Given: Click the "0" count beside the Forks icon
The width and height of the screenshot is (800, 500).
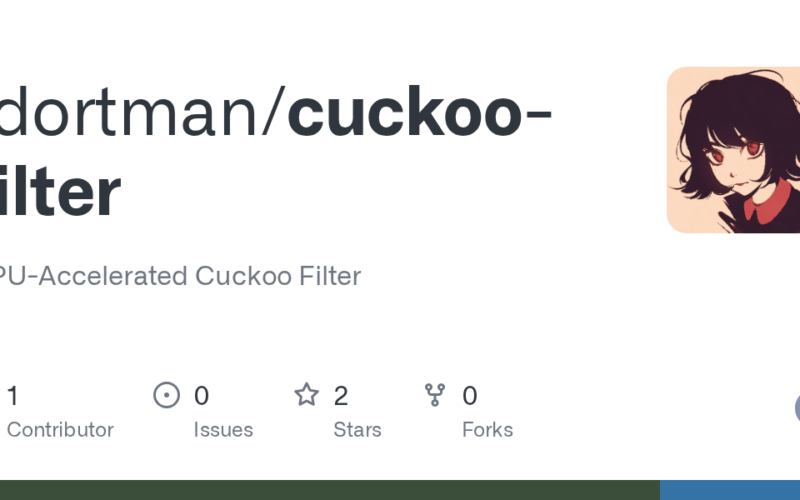Looking at the screenshot, I should pyautogui.click(x=469, y=396).
